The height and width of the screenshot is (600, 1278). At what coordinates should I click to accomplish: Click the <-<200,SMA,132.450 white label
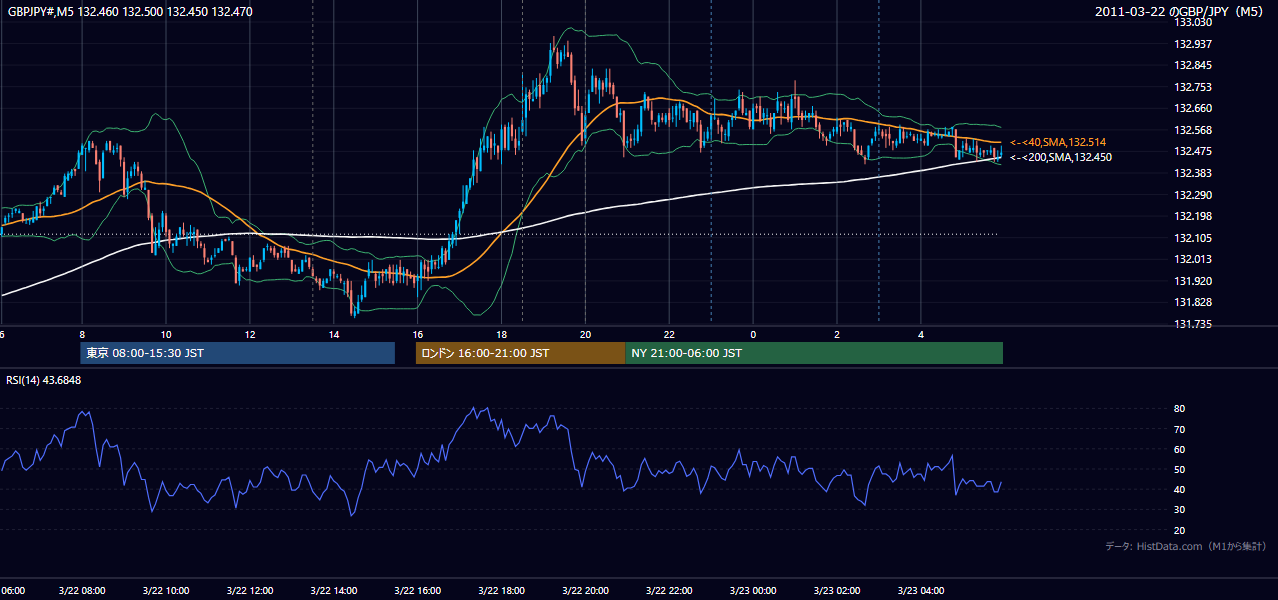point(1060,157)
